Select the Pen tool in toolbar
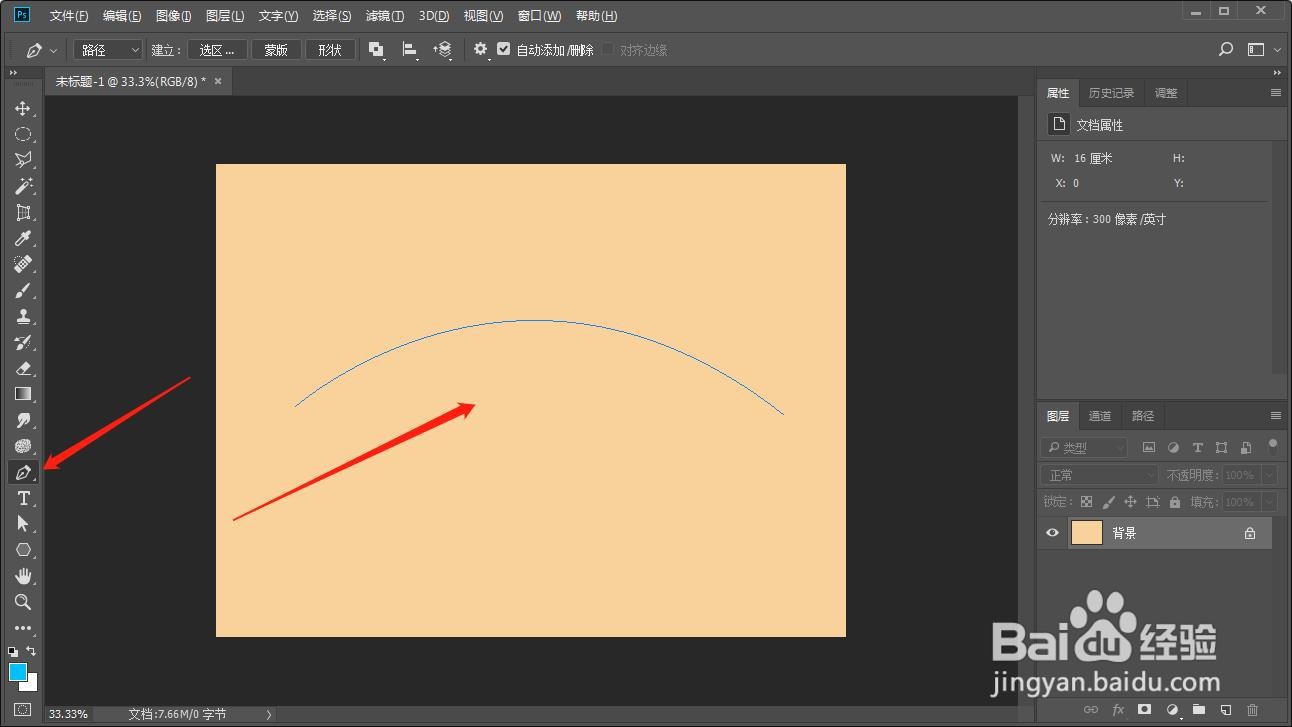 click(23, 472)
